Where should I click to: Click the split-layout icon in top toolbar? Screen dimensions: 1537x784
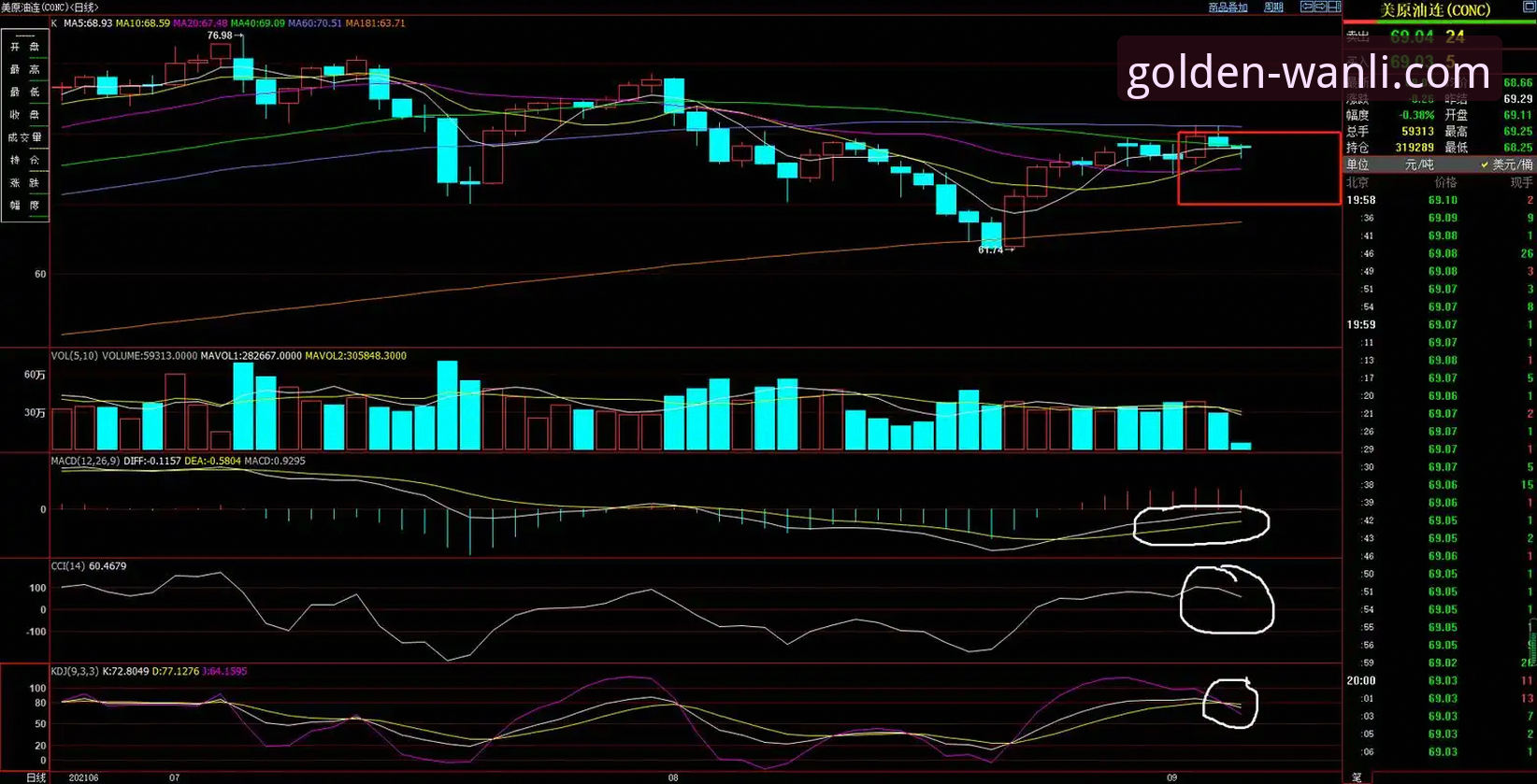point(1334,7)
